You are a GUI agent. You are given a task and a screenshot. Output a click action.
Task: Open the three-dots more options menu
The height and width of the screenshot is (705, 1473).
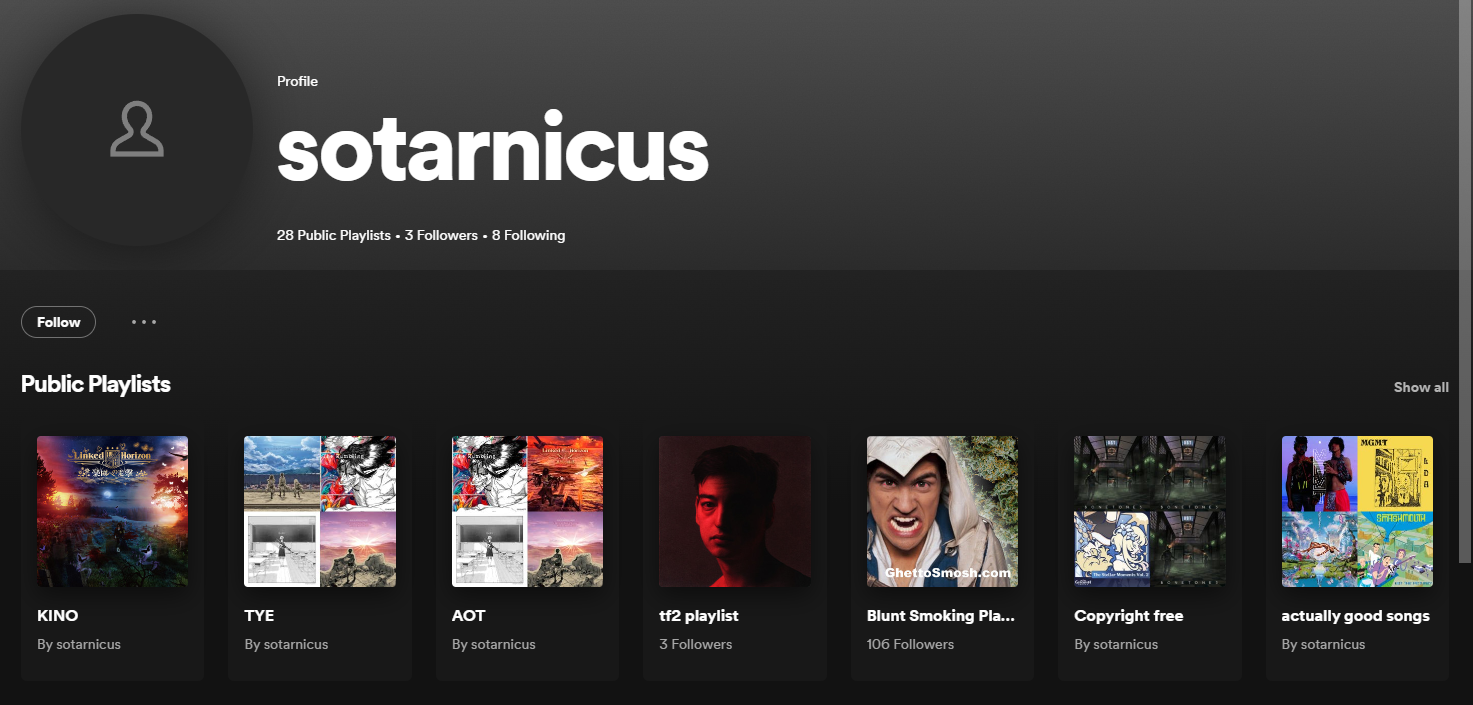[144, 322]
